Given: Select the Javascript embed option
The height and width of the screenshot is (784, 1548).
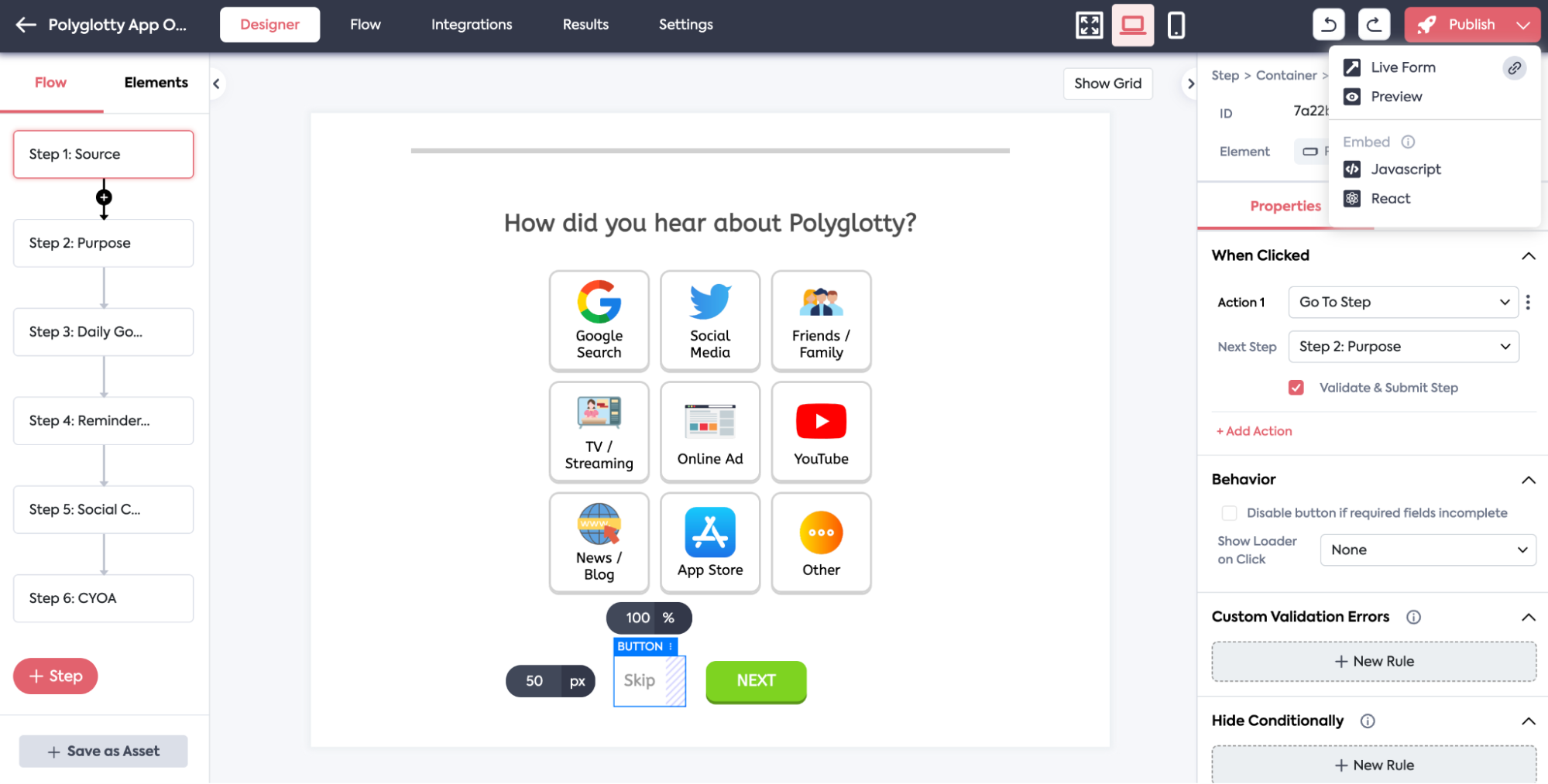Looking at the screenshot, I should [1406, 169].
